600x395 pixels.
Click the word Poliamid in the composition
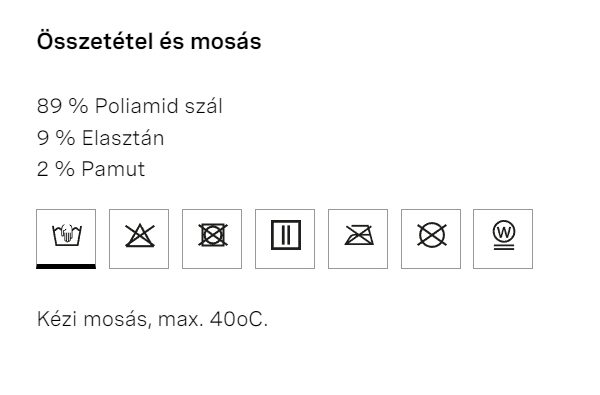pos(137,106)
